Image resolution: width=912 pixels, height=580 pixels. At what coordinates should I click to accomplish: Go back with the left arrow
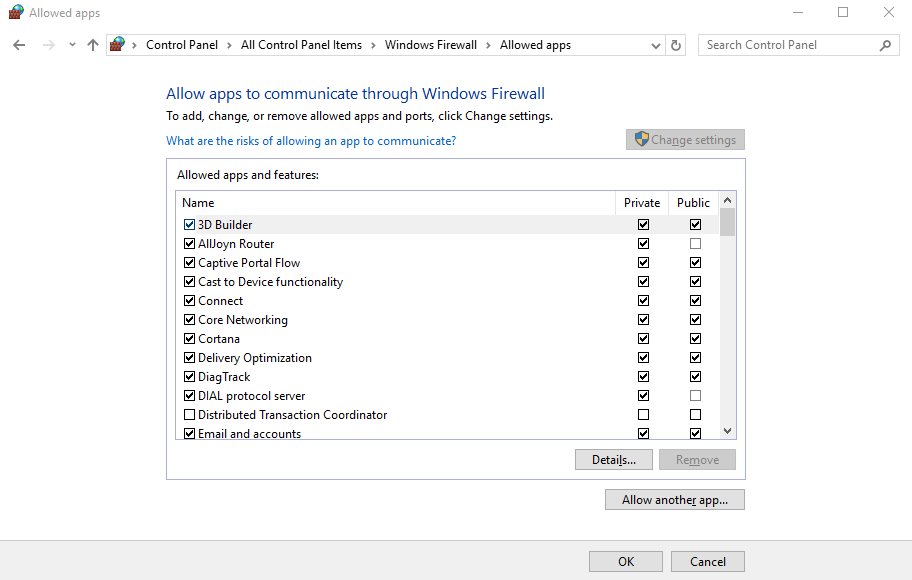click(19, 45)
